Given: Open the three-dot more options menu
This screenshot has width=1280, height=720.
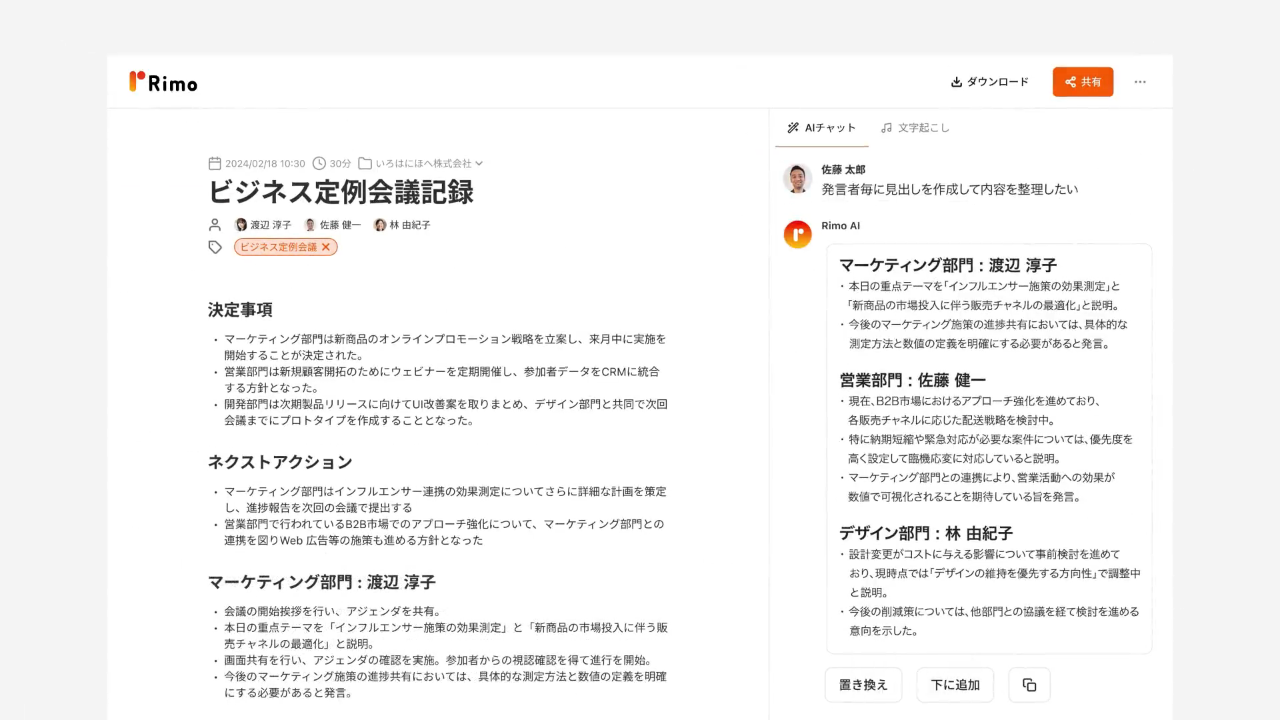Looking at the screenshot, I should tap(1140, 82).
